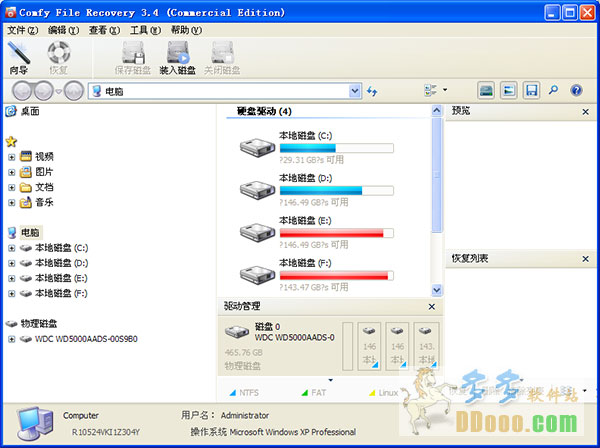Expand the WDC WD5000AADS-00S9B0 node
600x448 pixels.
[x=11, y=339]
